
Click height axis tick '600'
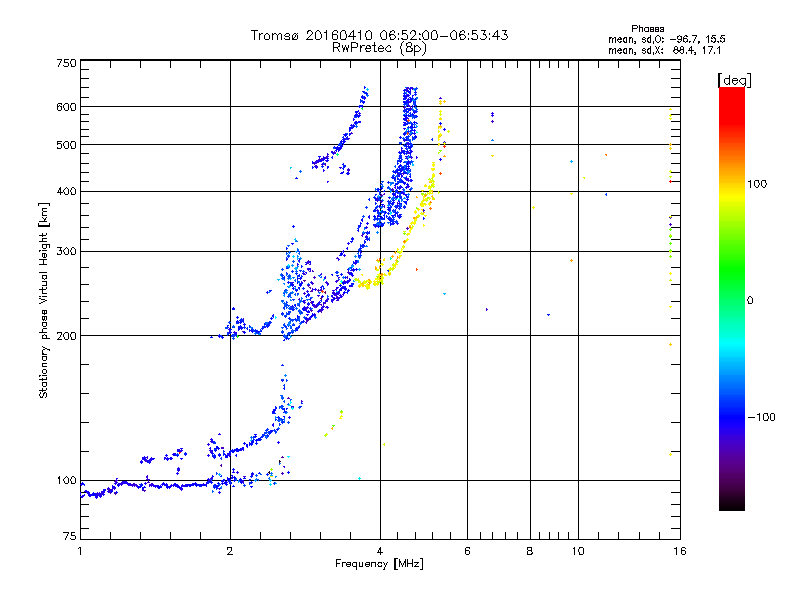coord(67,107)
